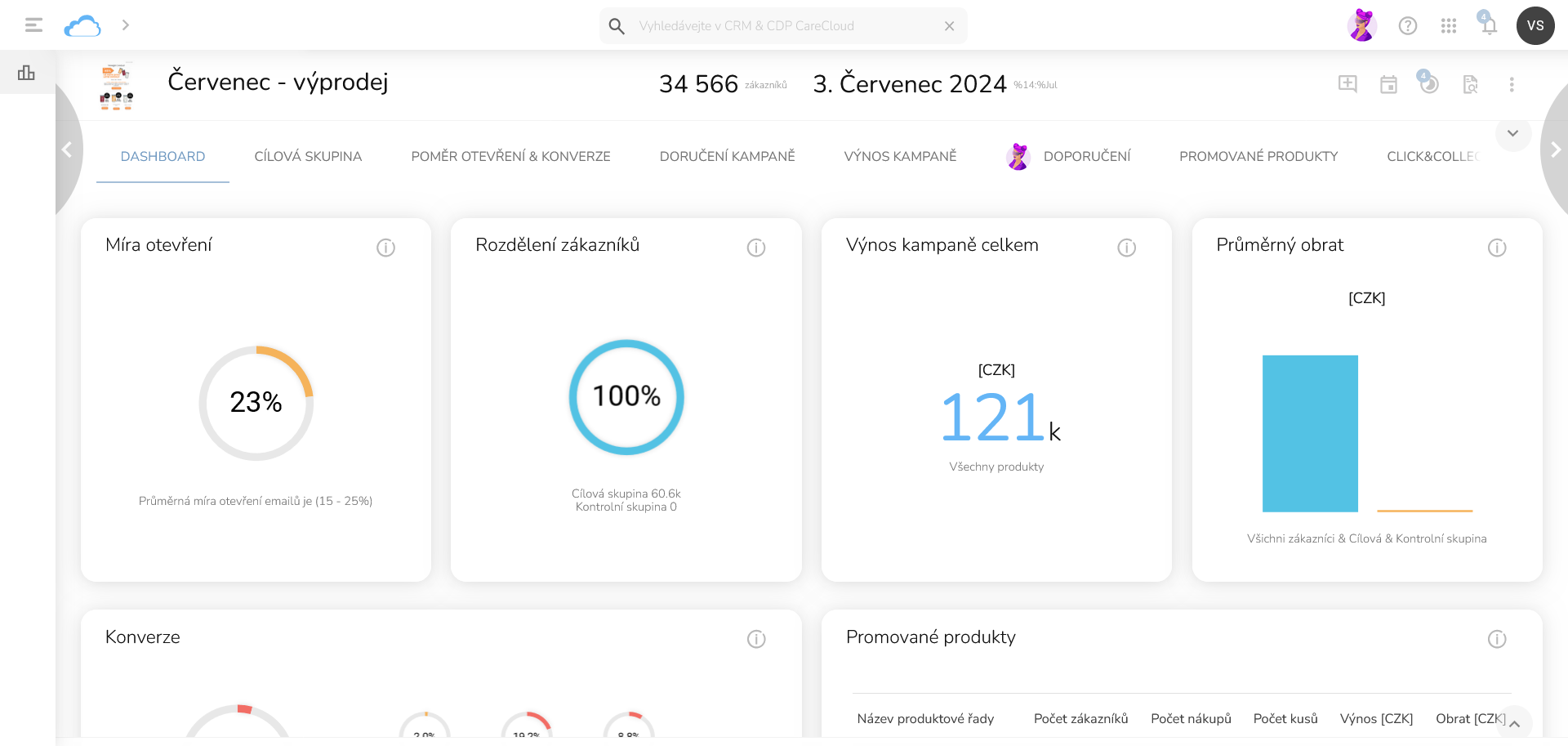The width and height of the screenshot is (1568, 746).
Task: Click the open-rate average description text
Action: tap(256, 501)
